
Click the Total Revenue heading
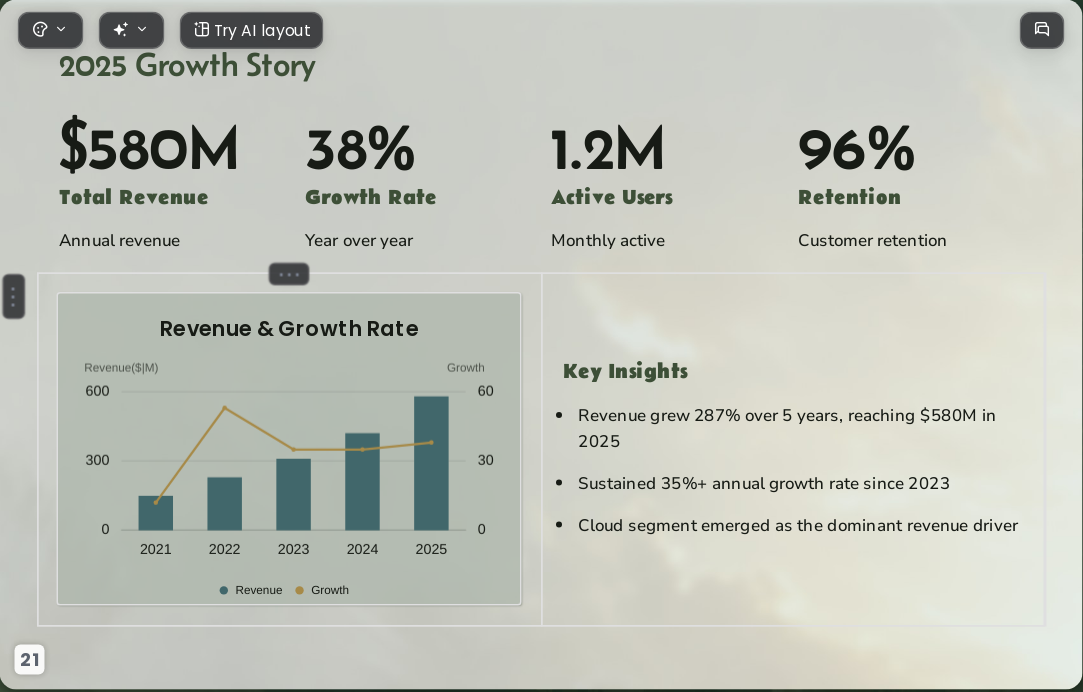(x=133, y=197)
